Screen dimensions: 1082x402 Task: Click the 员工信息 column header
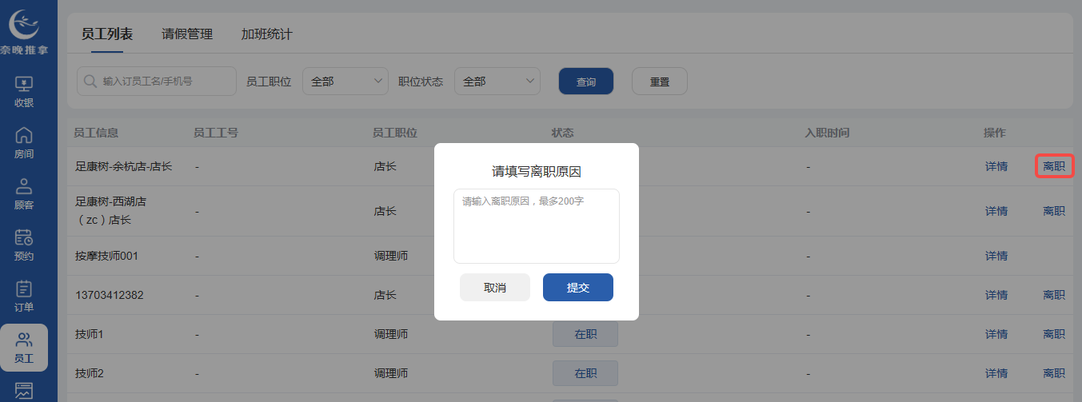pyautogui.click(x=97, y=132)
